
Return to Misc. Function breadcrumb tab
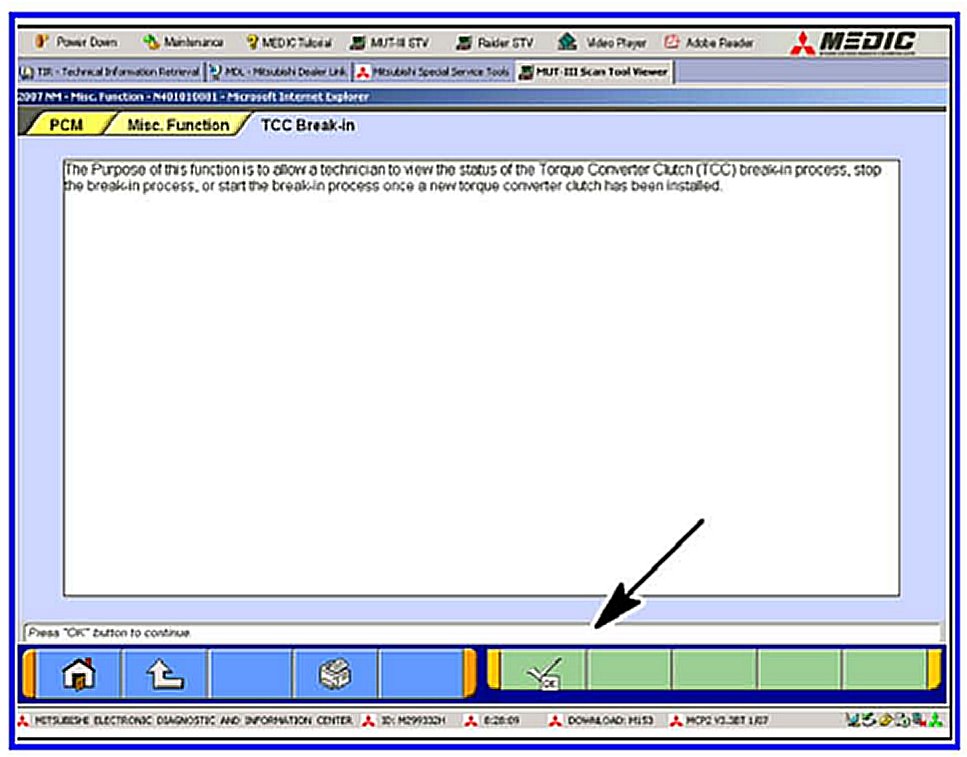[176, 125]
